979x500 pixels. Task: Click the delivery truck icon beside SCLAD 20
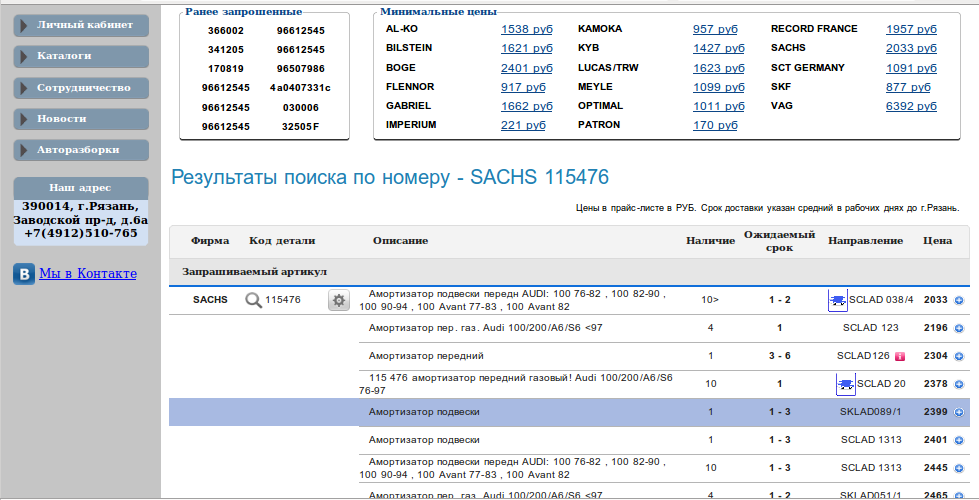[x=846, y=384]
